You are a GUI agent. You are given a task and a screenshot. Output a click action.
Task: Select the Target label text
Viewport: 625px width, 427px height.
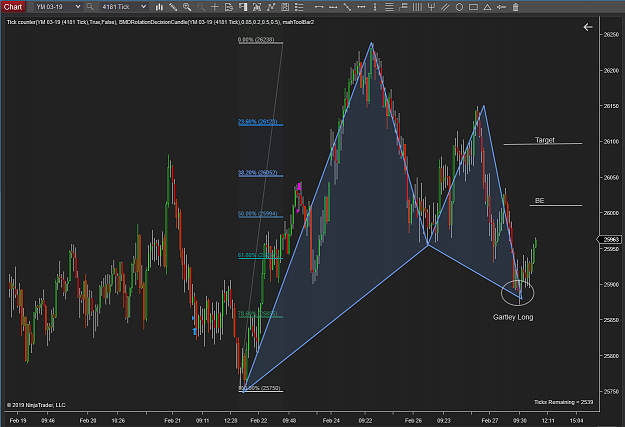[544, 140]
